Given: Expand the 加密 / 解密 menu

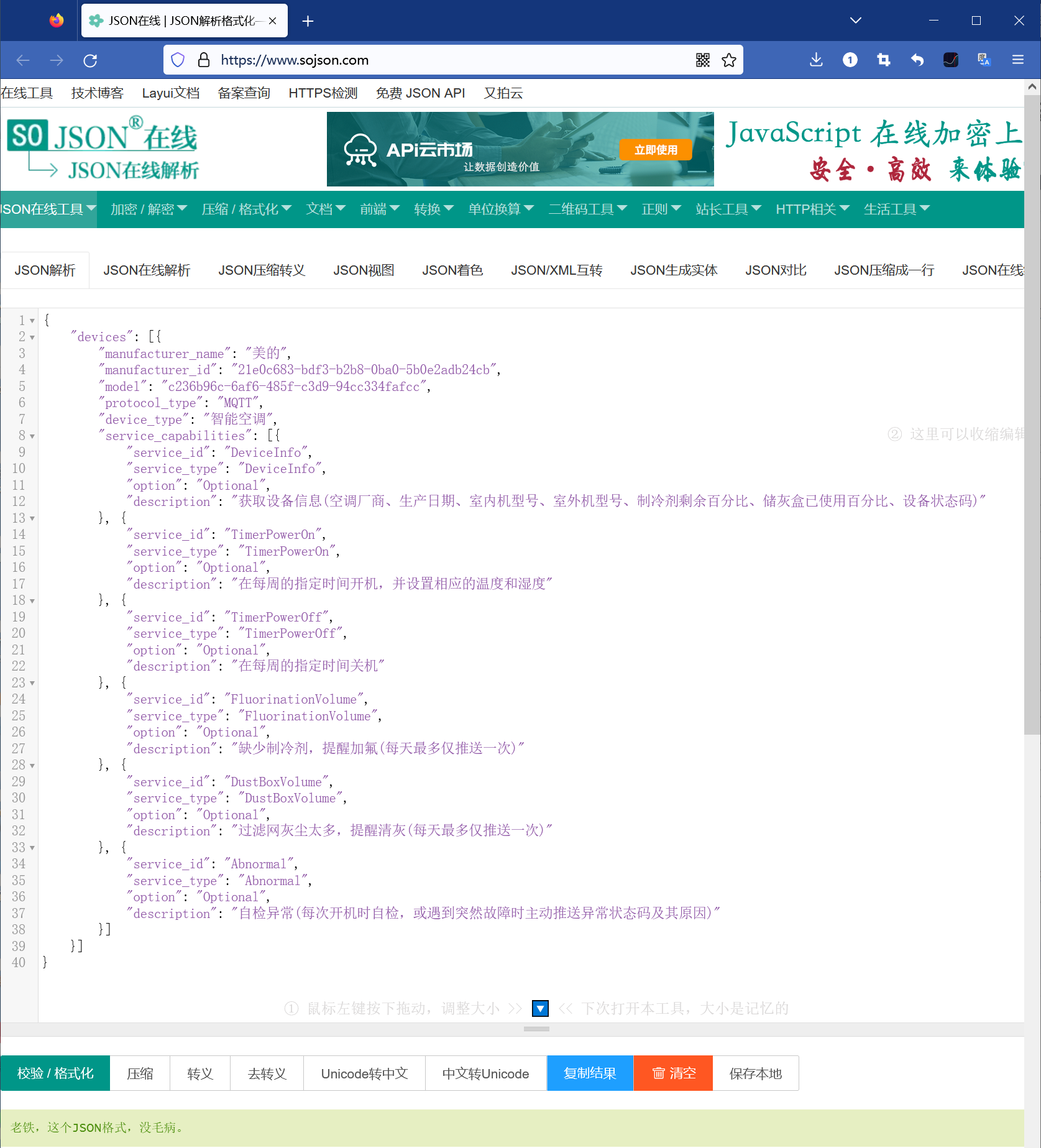Looking at the screenshot, I should tap(149, 209).
